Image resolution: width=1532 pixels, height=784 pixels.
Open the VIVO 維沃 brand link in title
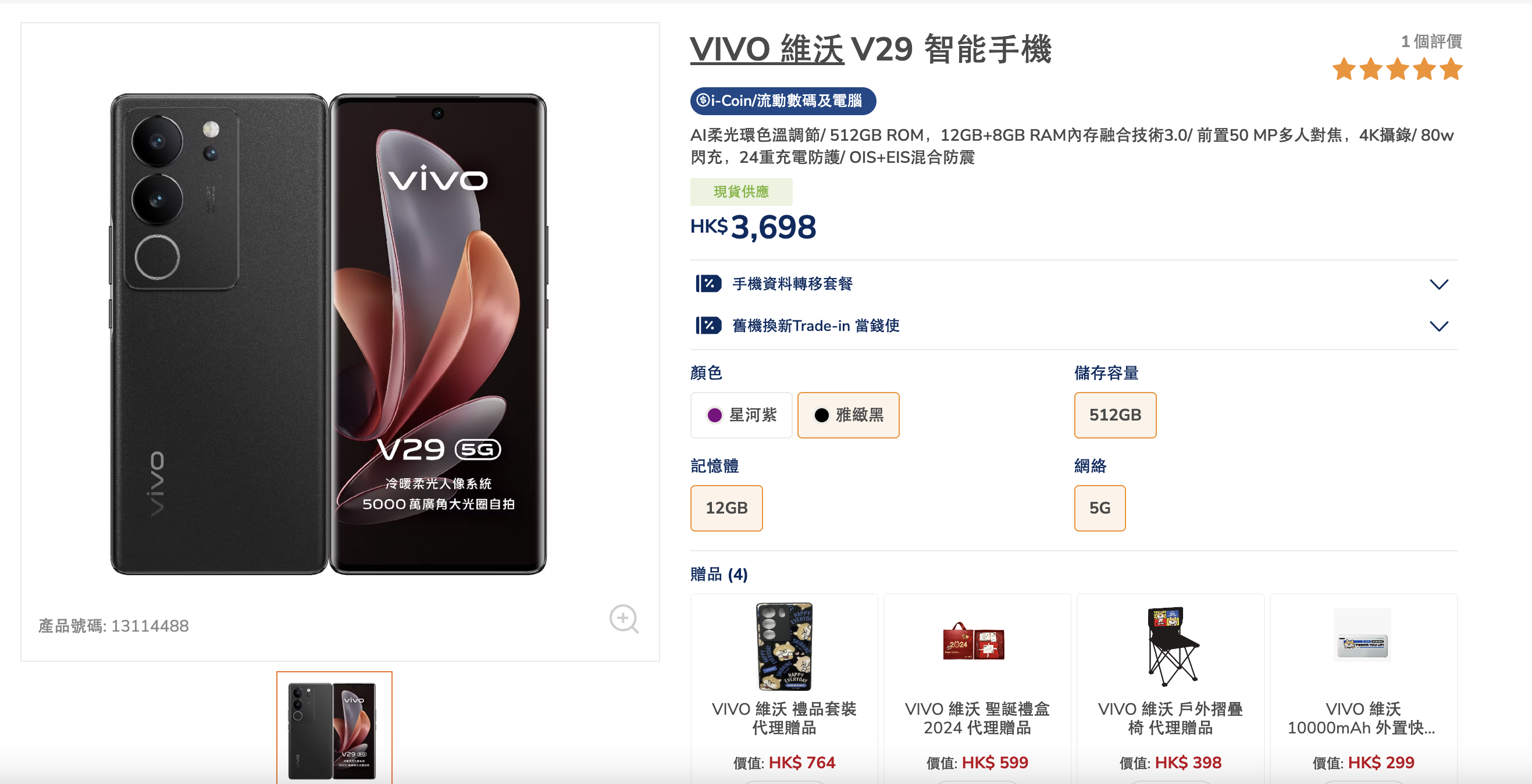coord(767,49)
